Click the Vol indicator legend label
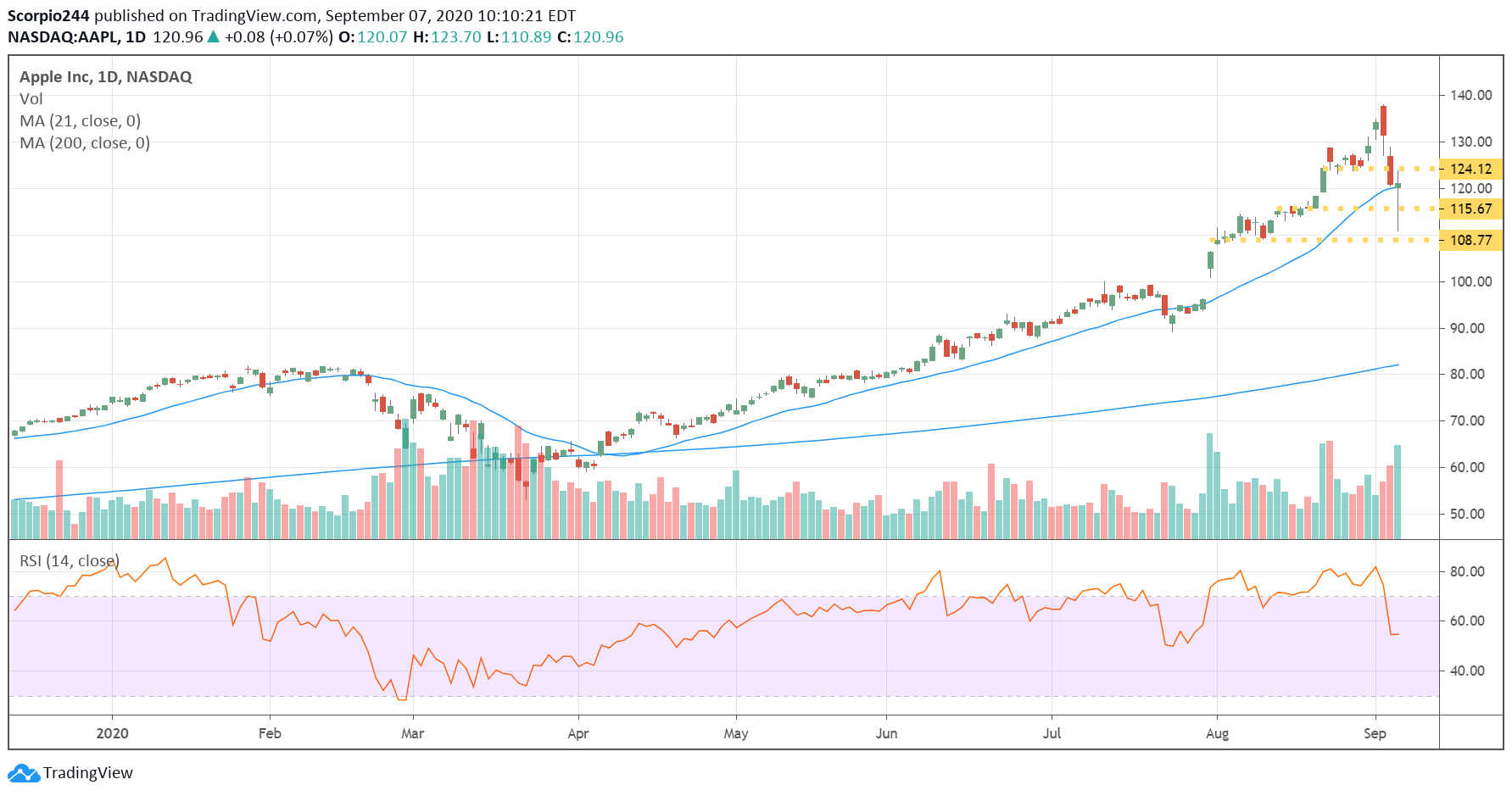 pos(31,99)
